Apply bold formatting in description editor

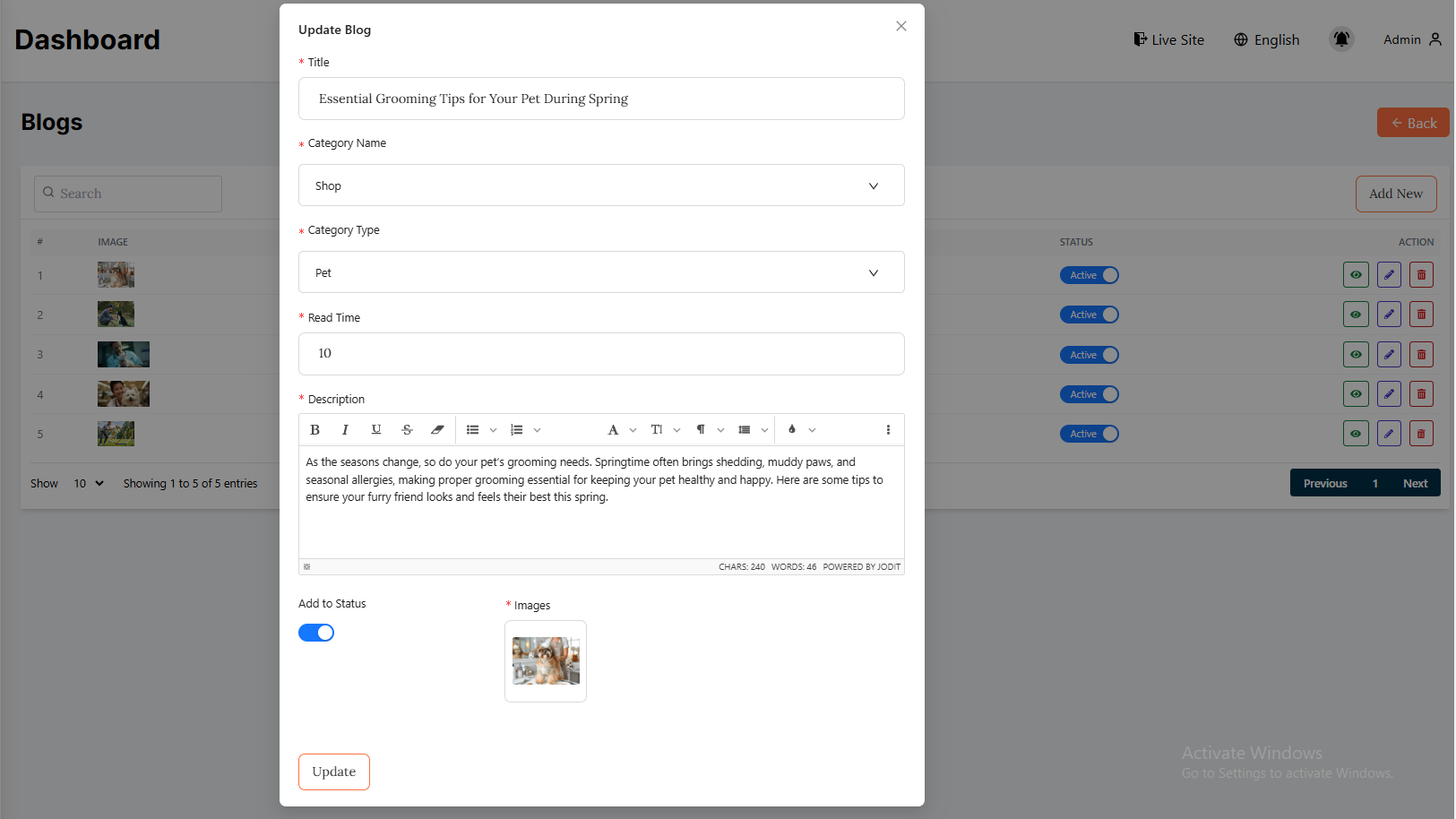pyautogui.click(x=315, y=430)
